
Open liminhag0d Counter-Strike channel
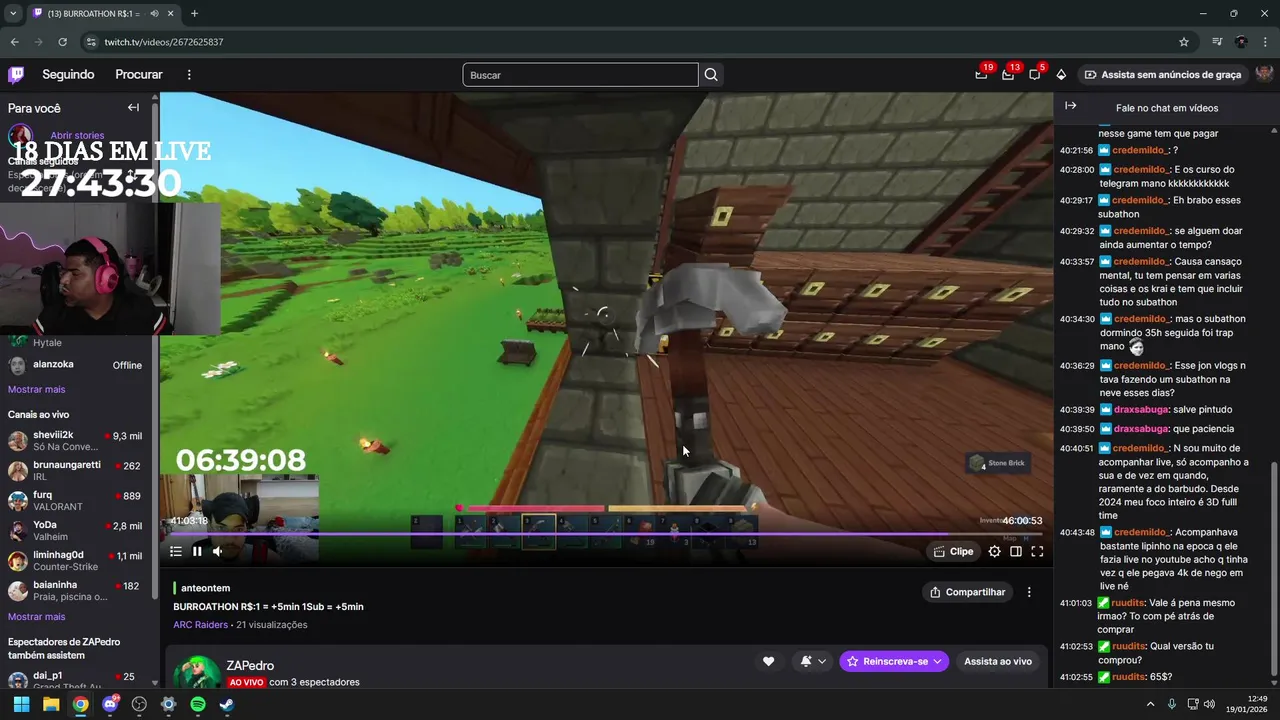pyautogui.click(x=76, y=561)
